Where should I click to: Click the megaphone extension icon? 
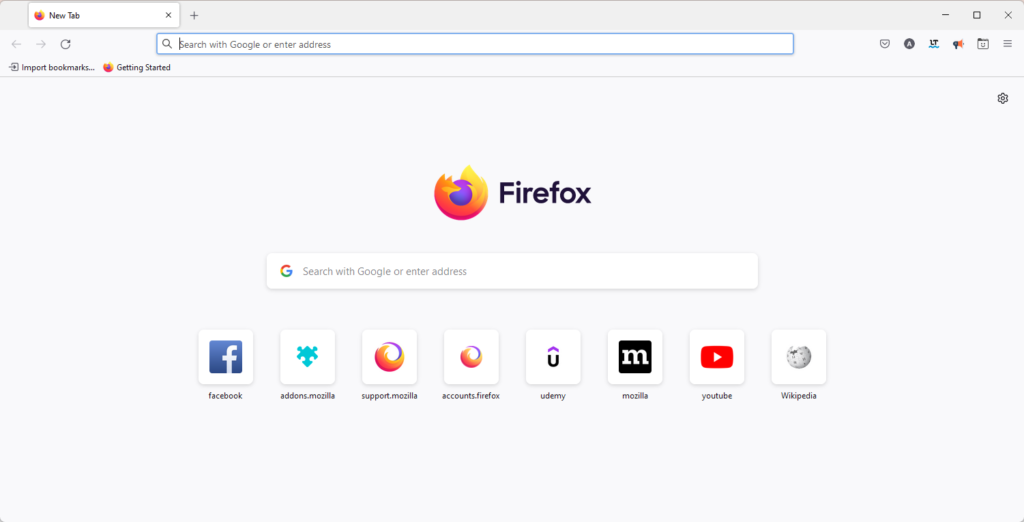tap(958, 44)
